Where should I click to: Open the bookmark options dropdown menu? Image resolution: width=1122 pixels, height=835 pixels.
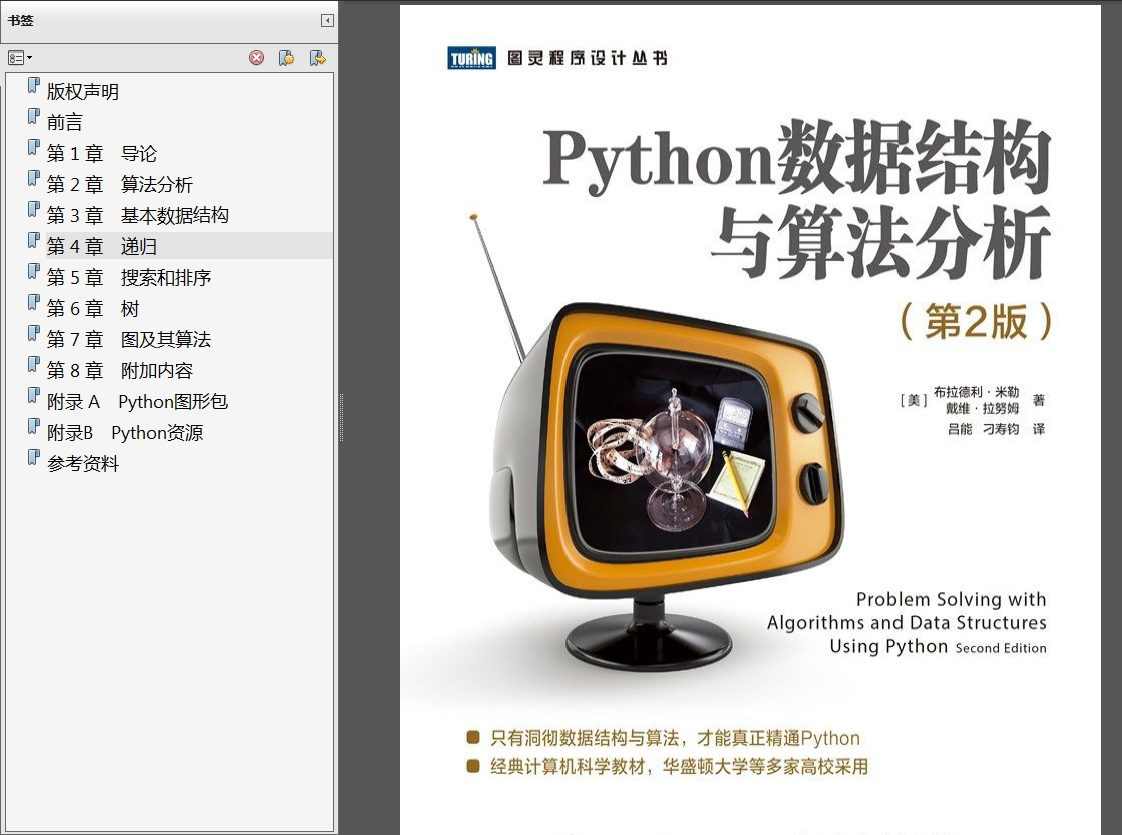pyautogui.click(x=19, y=58)
